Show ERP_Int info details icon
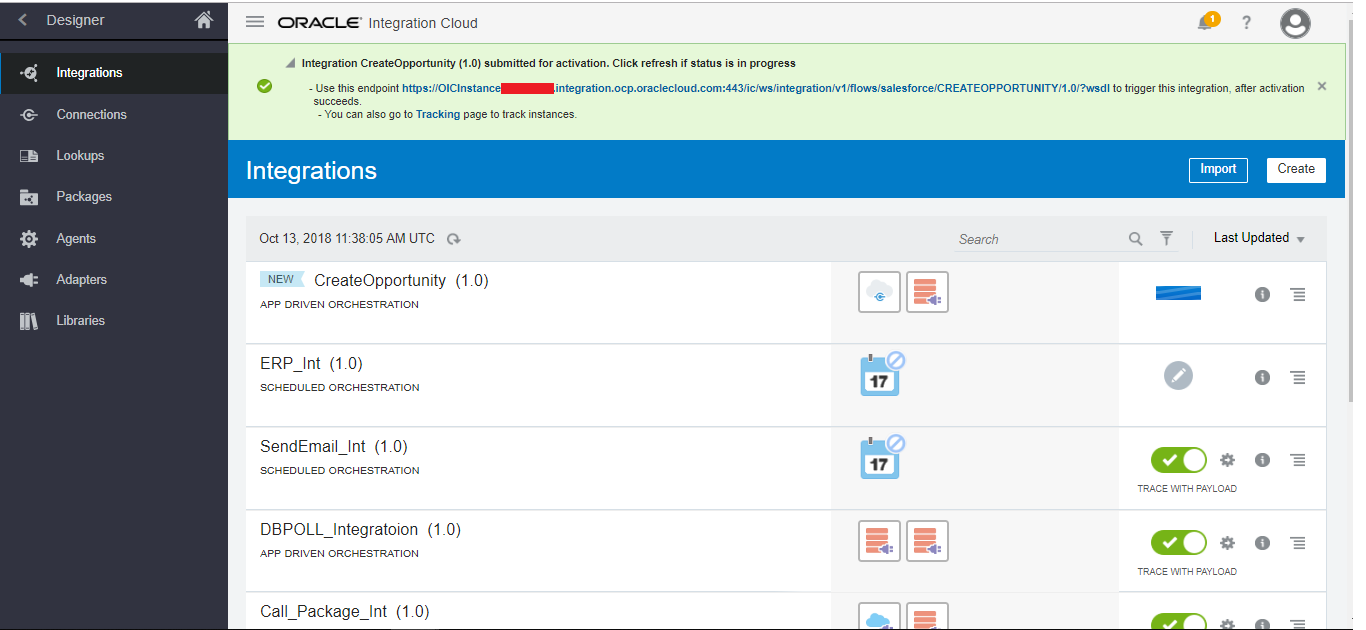 coord(1262,377)
